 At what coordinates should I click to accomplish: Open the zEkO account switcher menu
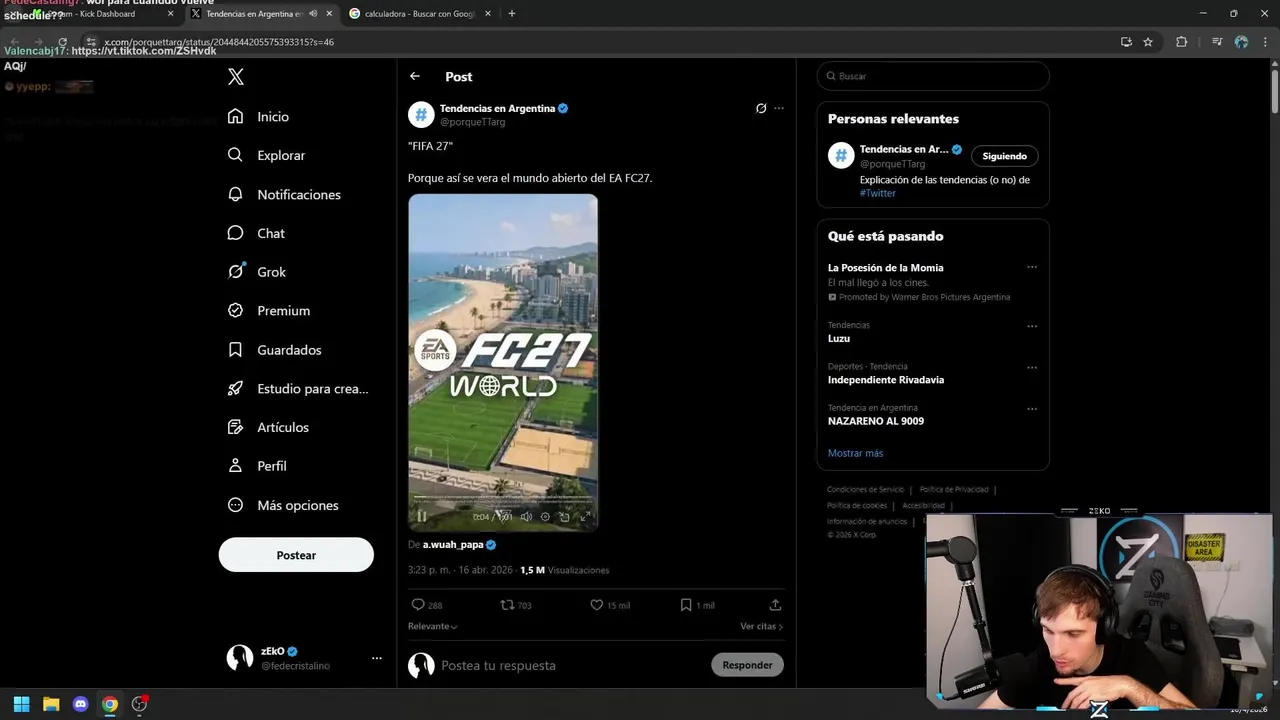pos(304,658)
